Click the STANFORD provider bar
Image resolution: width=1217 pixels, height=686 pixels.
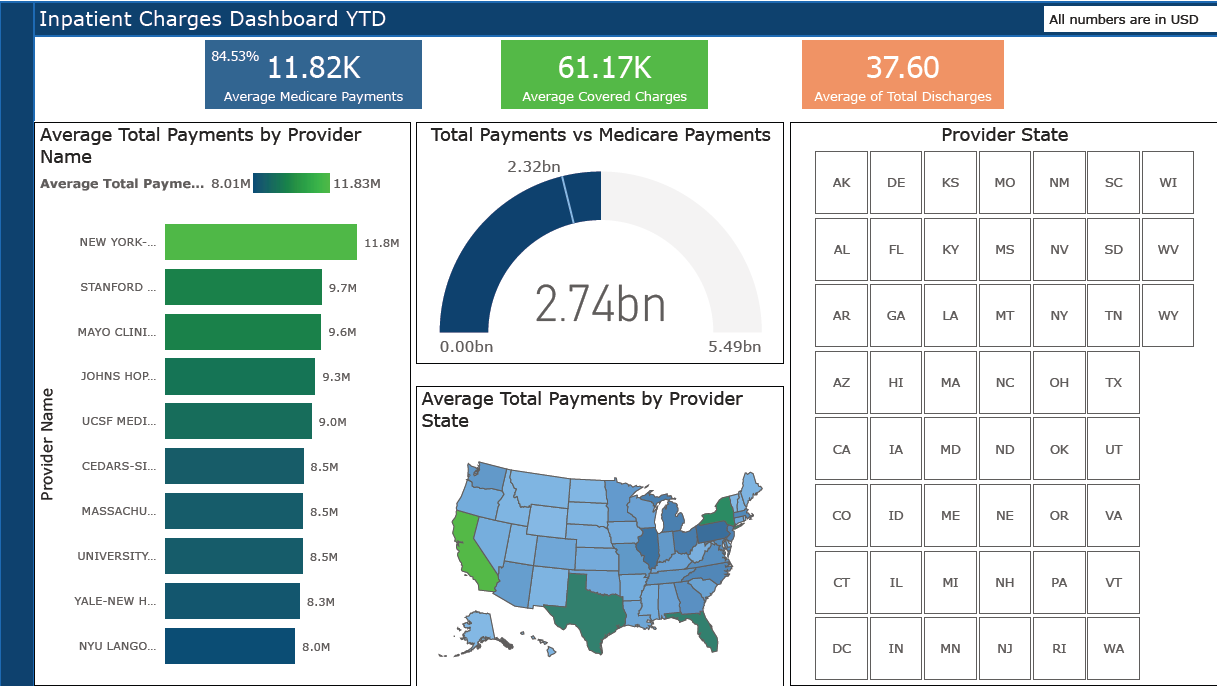[243, 287]
